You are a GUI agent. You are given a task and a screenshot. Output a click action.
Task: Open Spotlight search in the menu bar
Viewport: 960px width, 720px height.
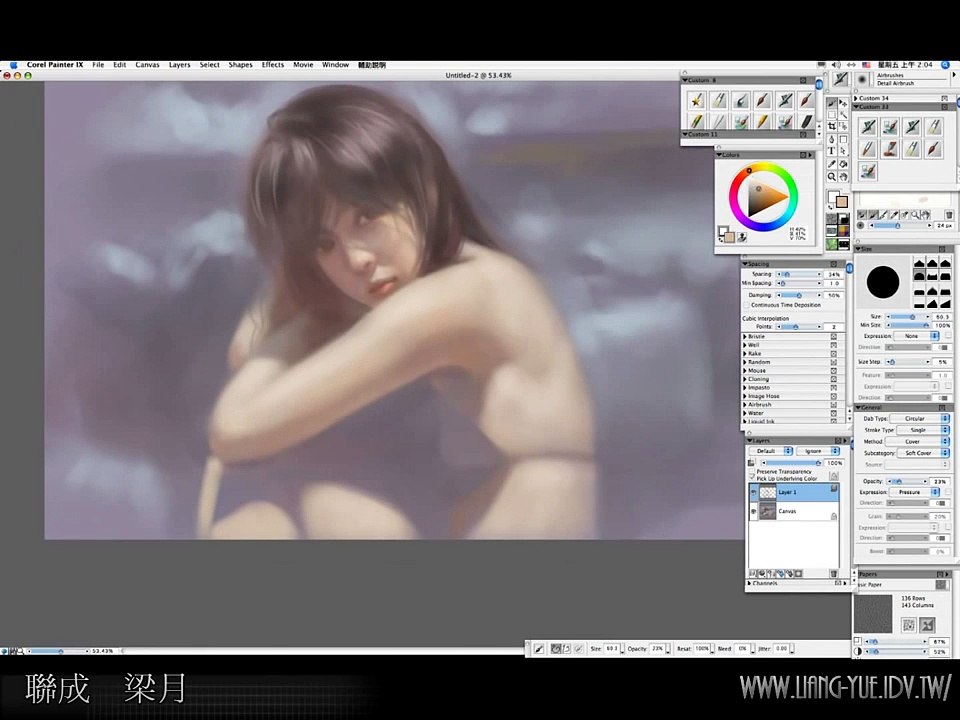pos(946,64)
